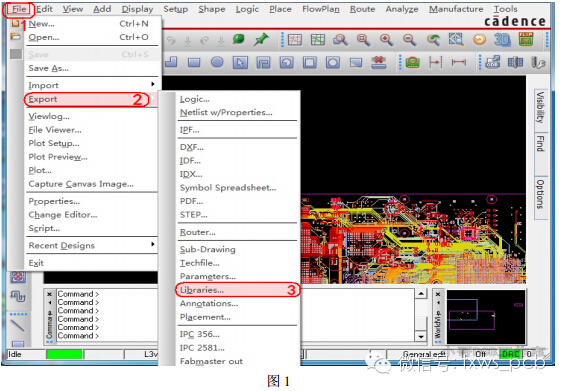Click the unfilled rectangle shape icon
Image resolution: width=564 pixels, height=391 pixels.
coord(310,63)
